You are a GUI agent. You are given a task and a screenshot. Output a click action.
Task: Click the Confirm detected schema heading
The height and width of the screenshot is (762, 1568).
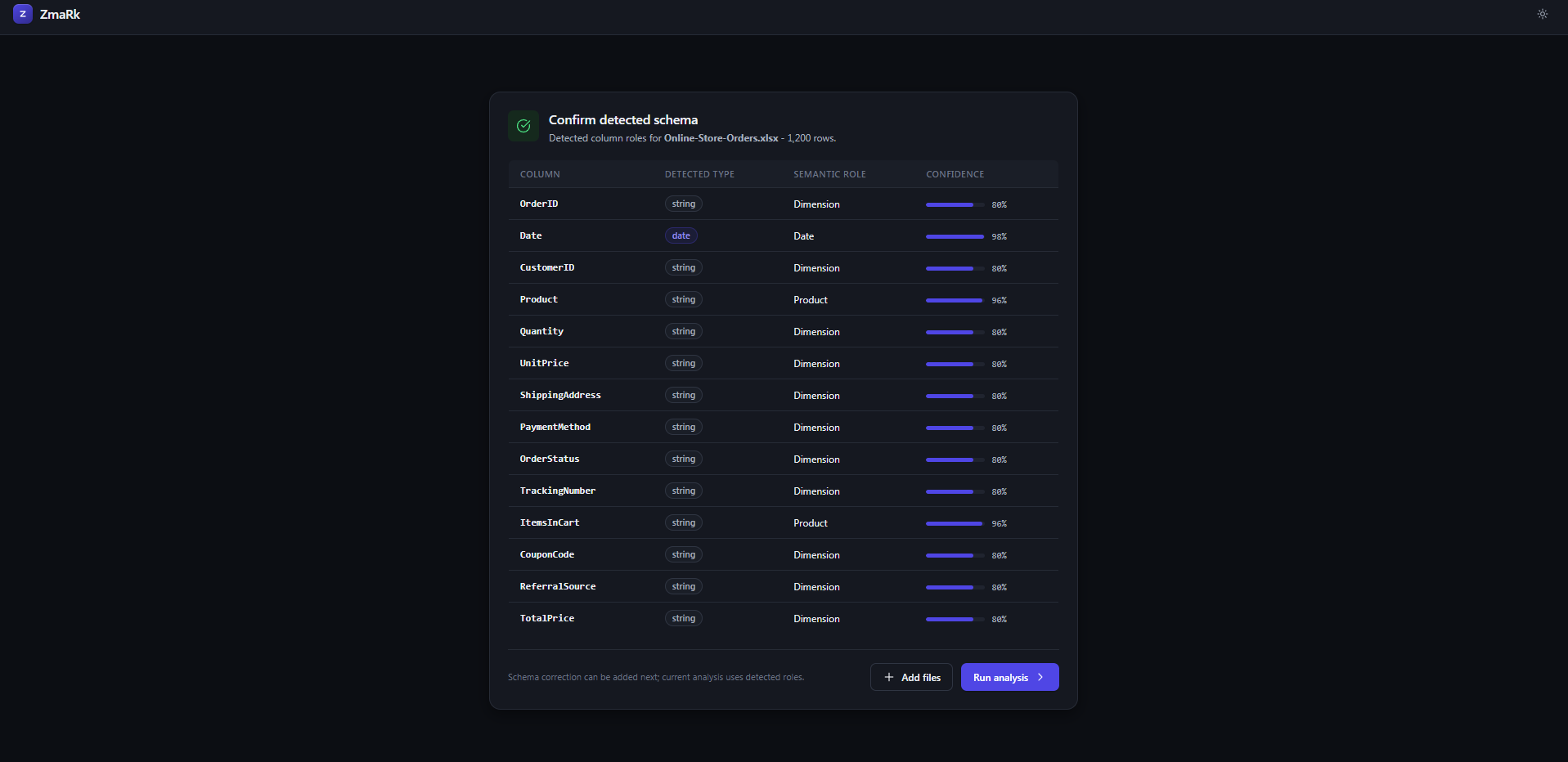coord(623,119)
